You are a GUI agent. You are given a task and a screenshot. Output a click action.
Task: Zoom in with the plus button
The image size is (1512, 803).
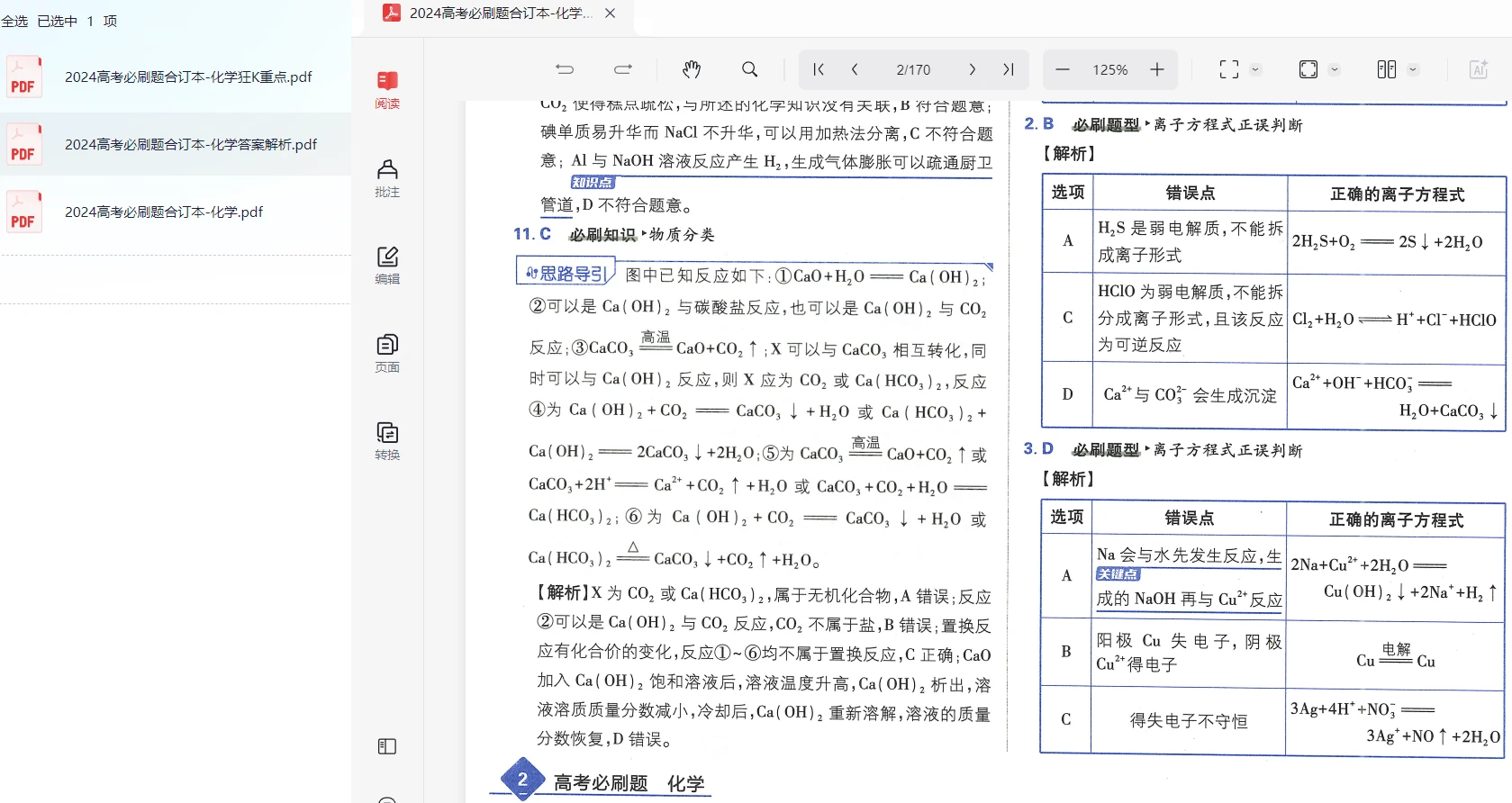pos(1157,69)
